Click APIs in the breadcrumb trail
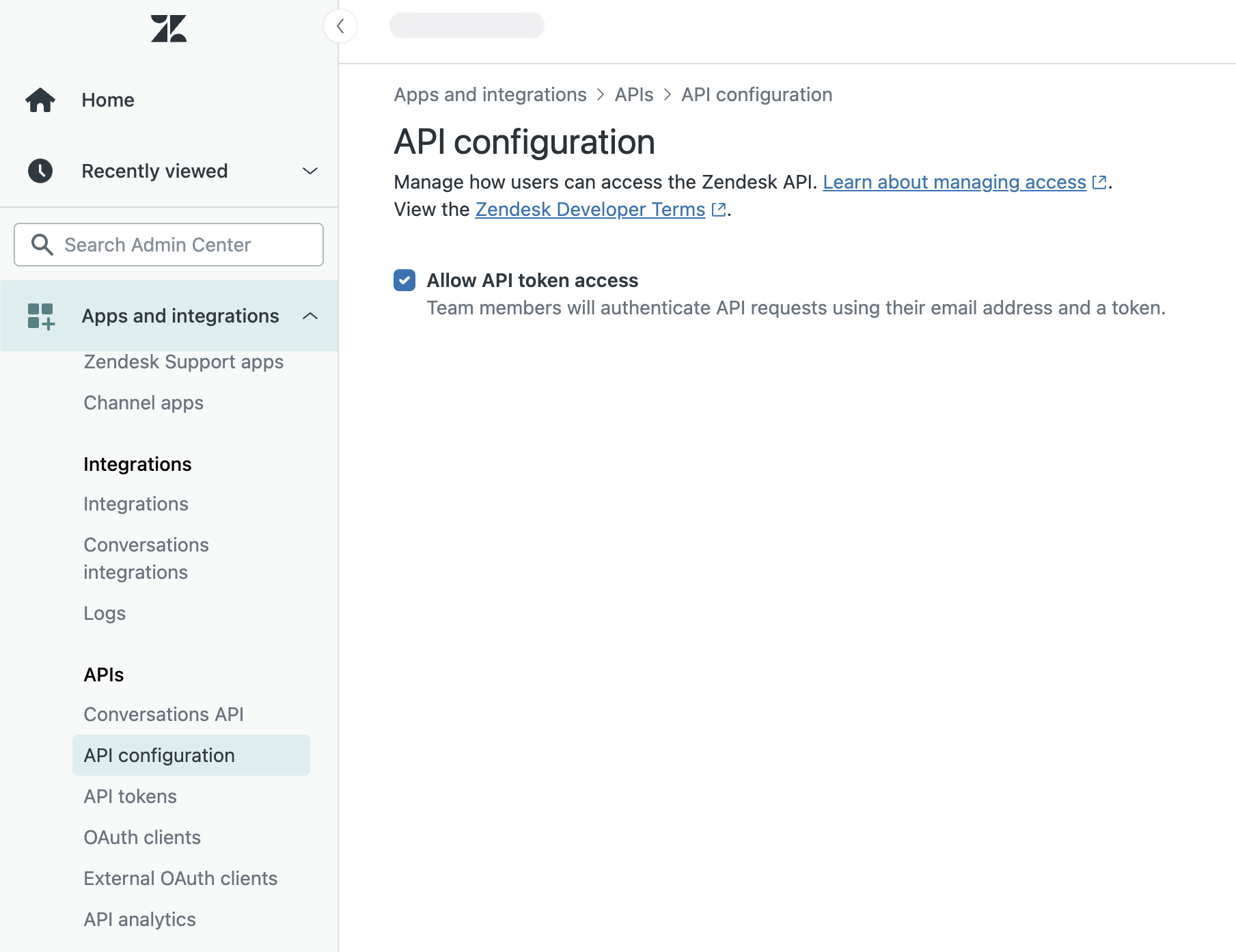The width and height of the screenshot is (1236, 952). coord(633,94)
